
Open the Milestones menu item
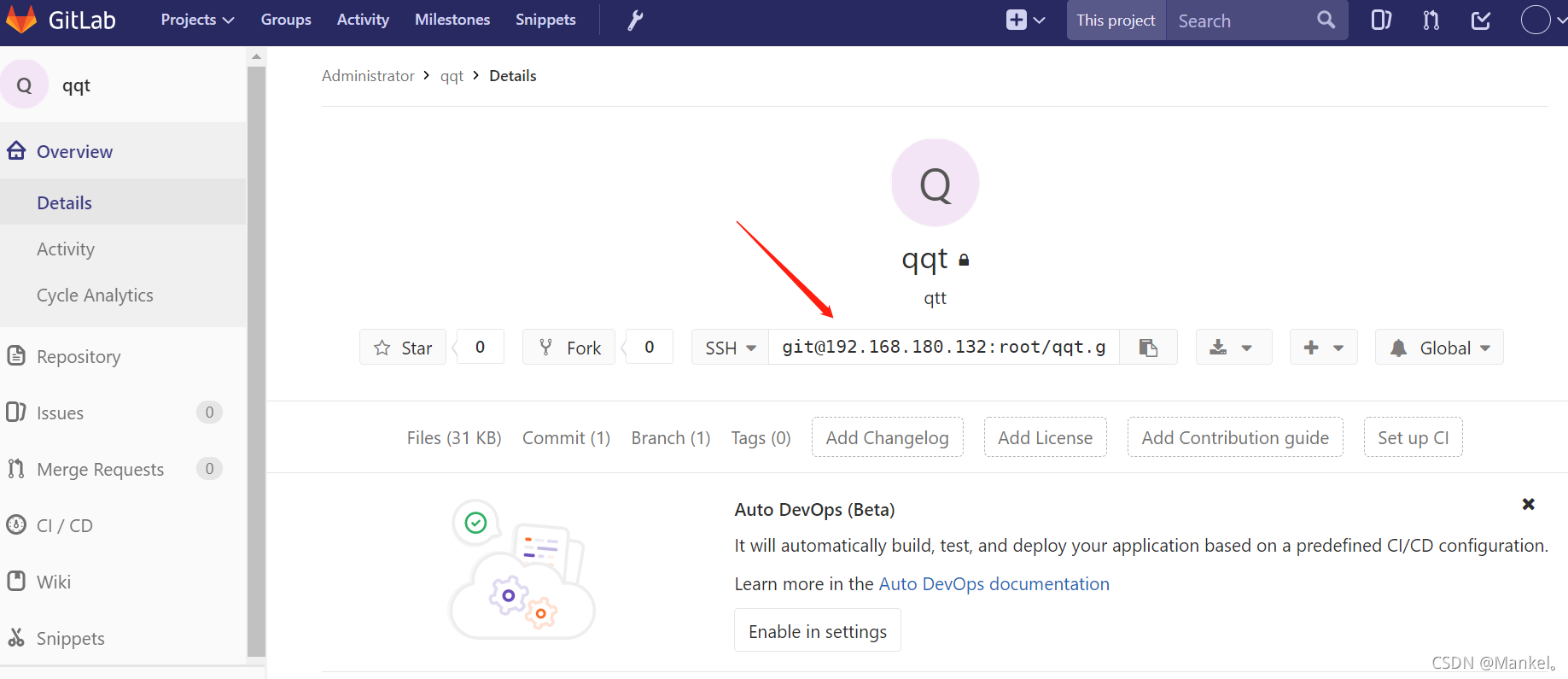pos(452,20)
